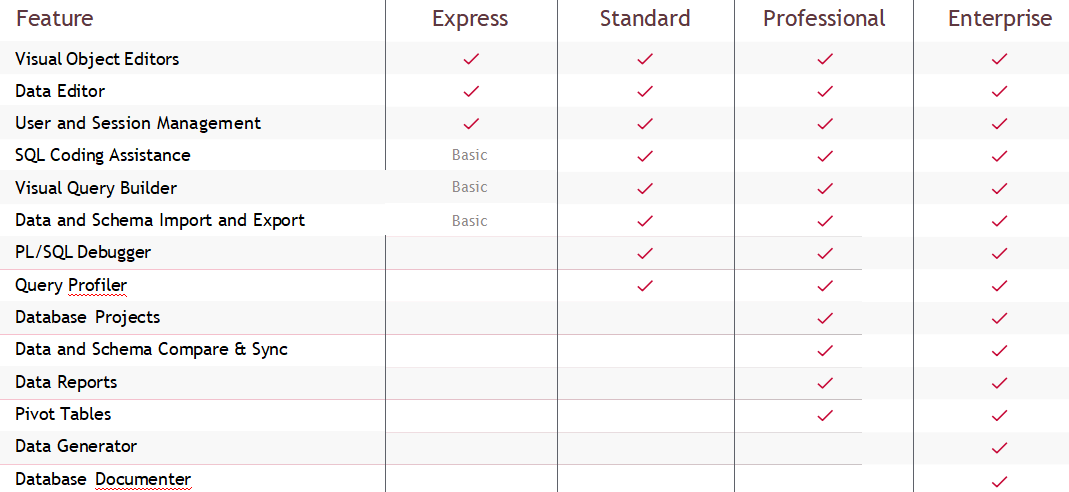Click the Basic label for Visual Query Builder
1069x492 pixels.
(x=470, y=187)
